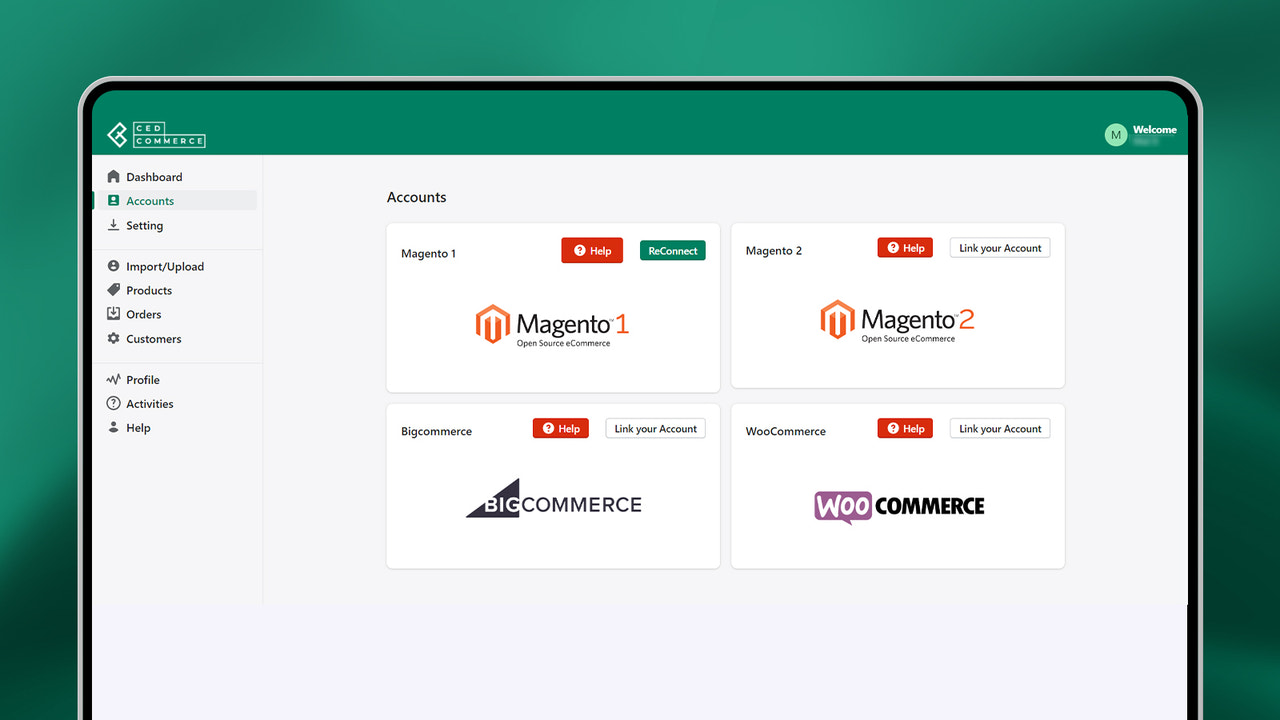Click the Import/Upload person icon
This screenshot has height=720, width=1280.
click(x=113, y=266)
